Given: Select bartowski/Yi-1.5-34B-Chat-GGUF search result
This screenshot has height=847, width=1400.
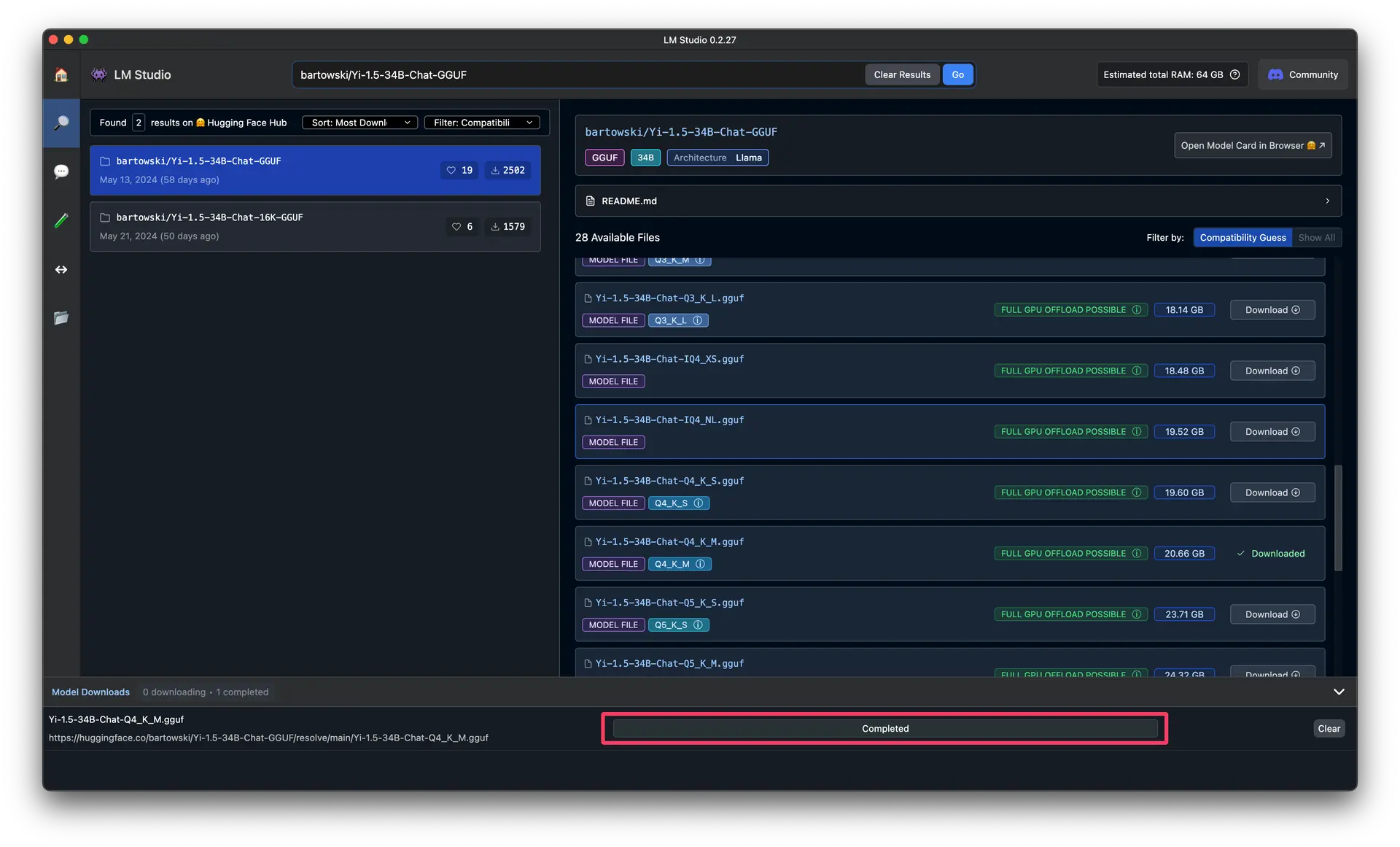Looking at the screenshot, I should coord(315,170).
